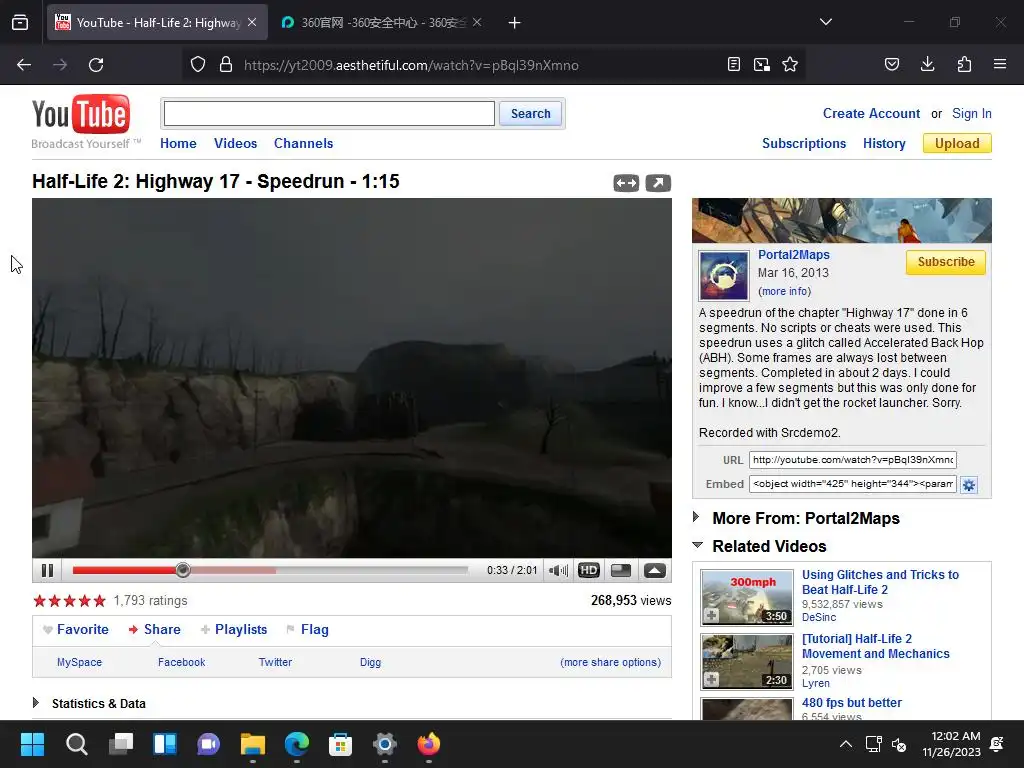Viewport: 1024px width, 768px height.
Task: Click the YouTube logo
Action: click(81, 114)
